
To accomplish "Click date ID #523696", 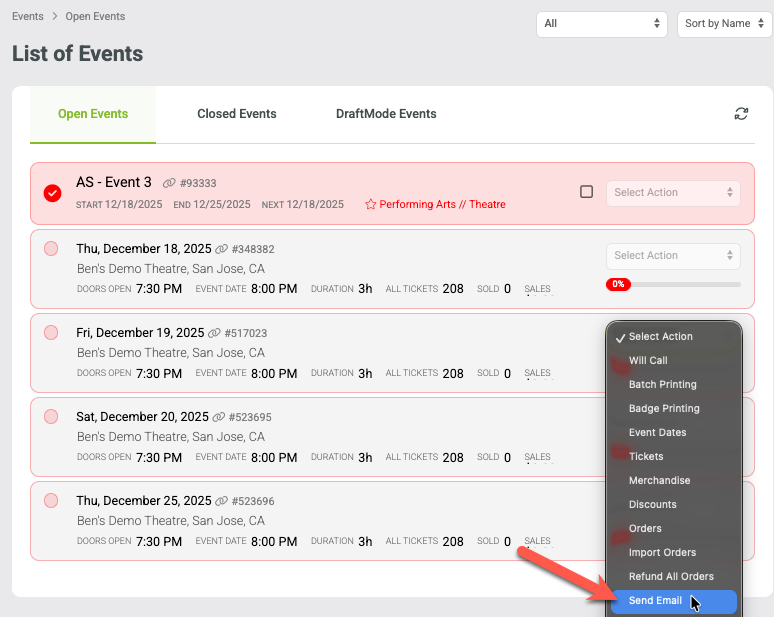I will click(x=253, y=501).
